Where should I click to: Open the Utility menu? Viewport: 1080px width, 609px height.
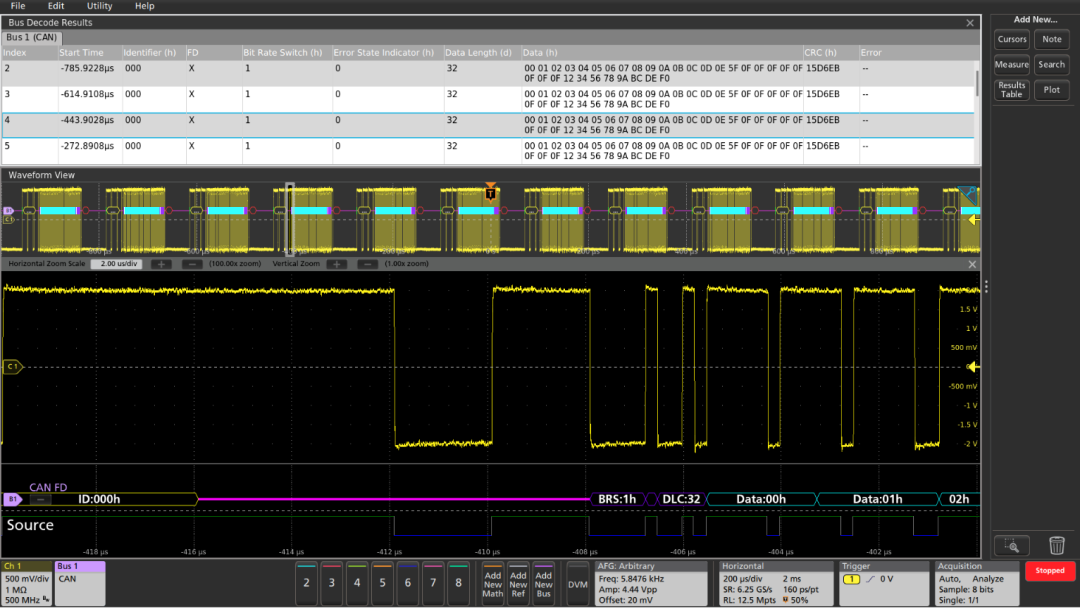coord(99,6)
